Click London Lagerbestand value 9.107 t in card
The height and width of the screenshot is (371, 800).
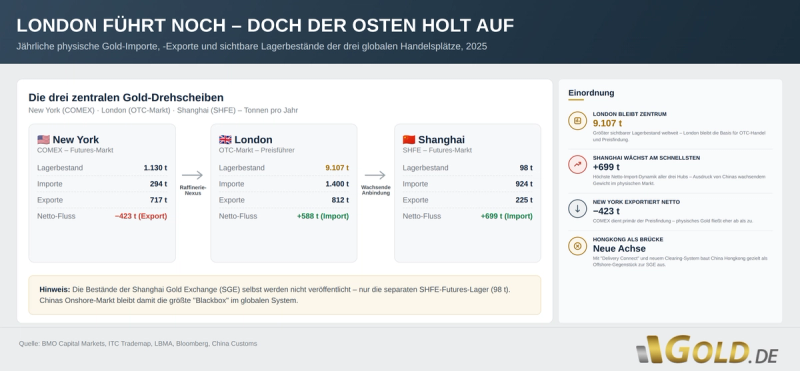click(x=337, y=168)
